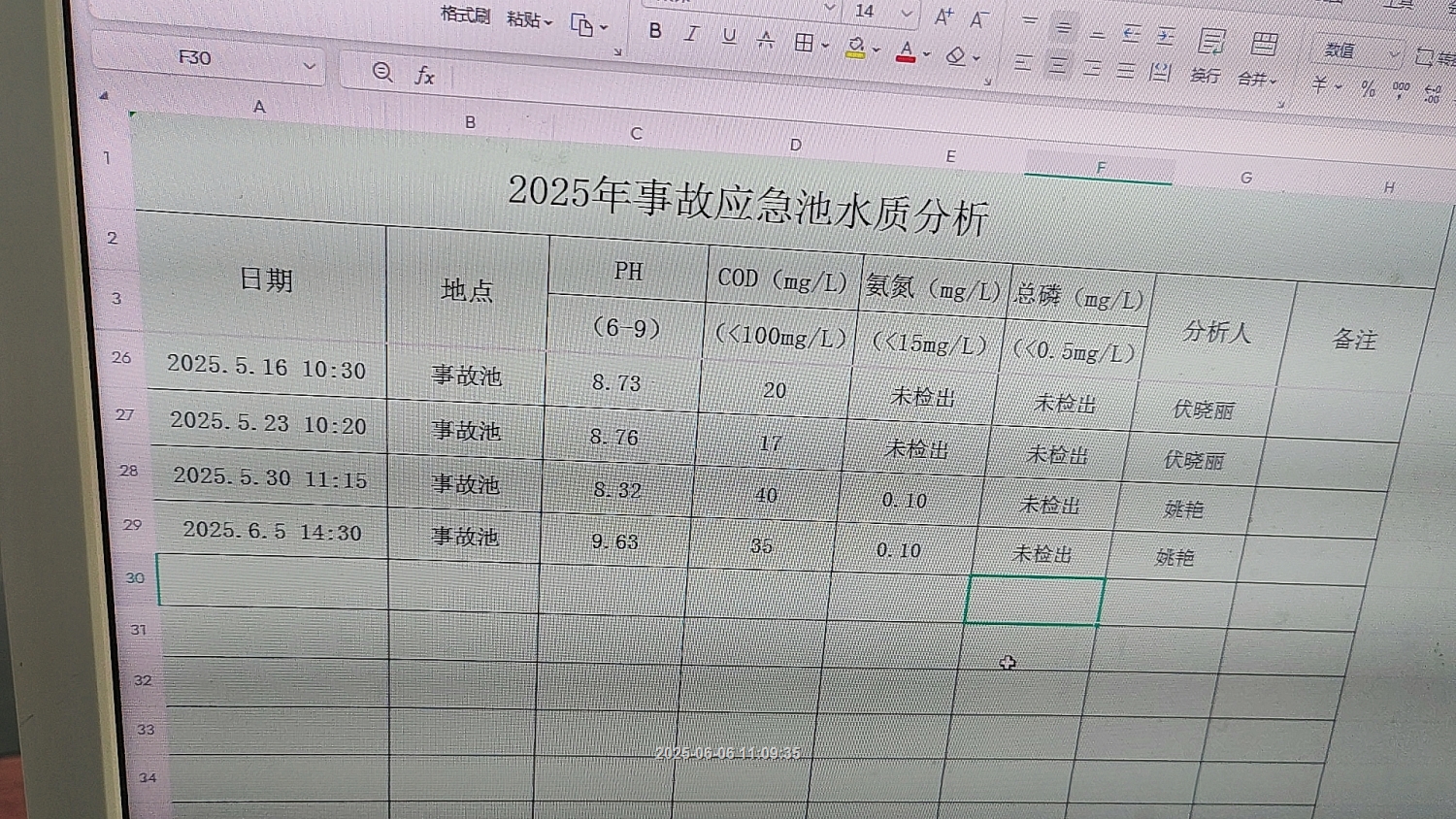Open the borders dropdown arrow

coord(825,46)
